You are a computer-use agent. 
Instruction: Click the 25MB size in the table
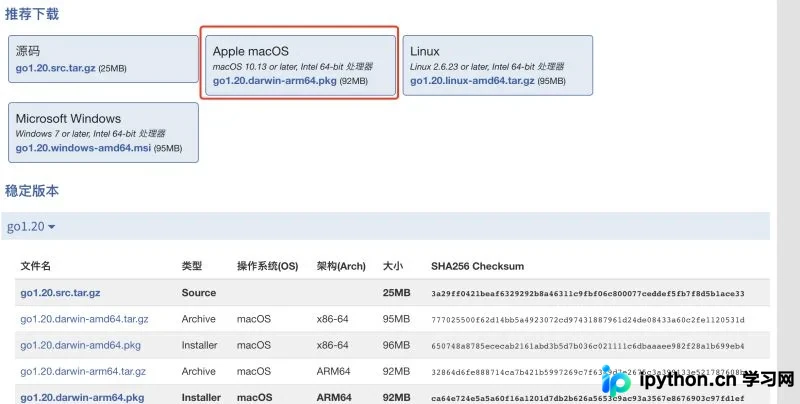pyautogui.click(x=396, y=293)
